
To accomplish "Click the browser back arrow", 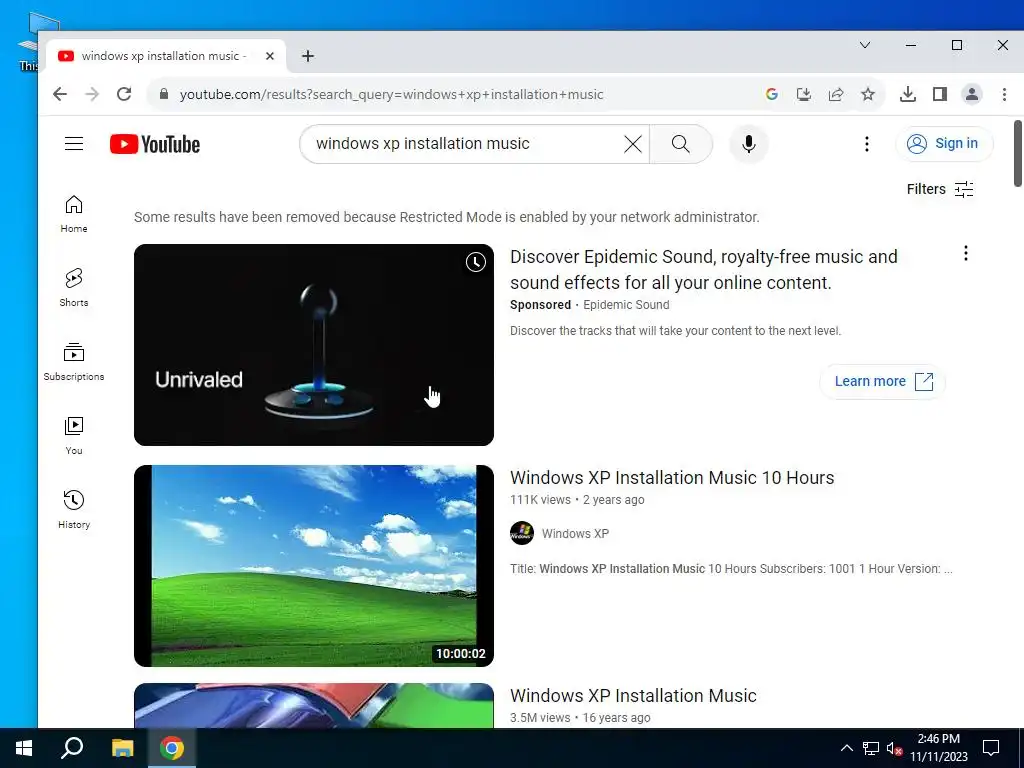I will coord(60,94).
